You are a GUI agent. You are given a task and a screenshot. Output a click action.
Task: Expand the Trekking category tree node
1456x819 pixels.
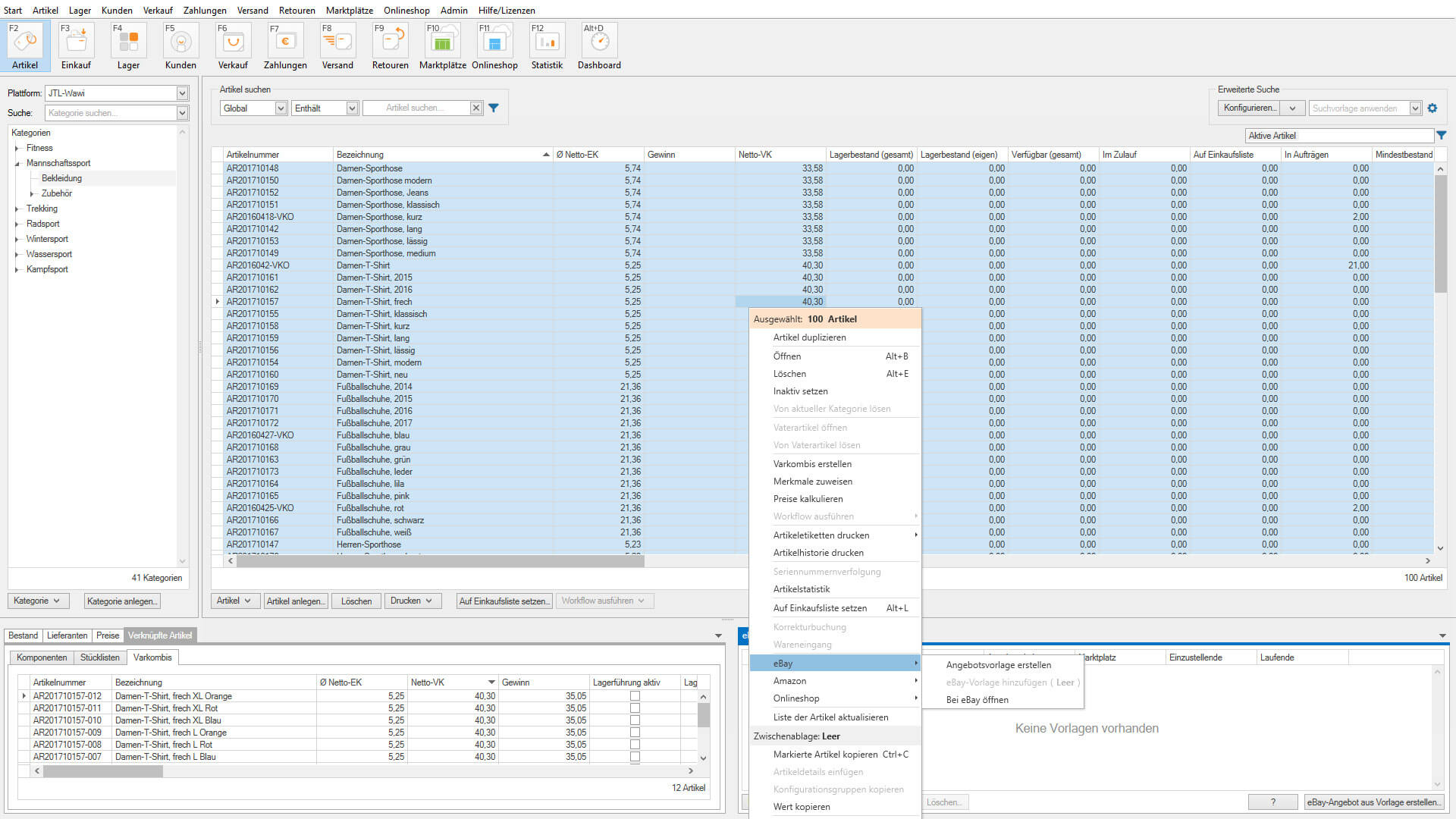[17, 209]
